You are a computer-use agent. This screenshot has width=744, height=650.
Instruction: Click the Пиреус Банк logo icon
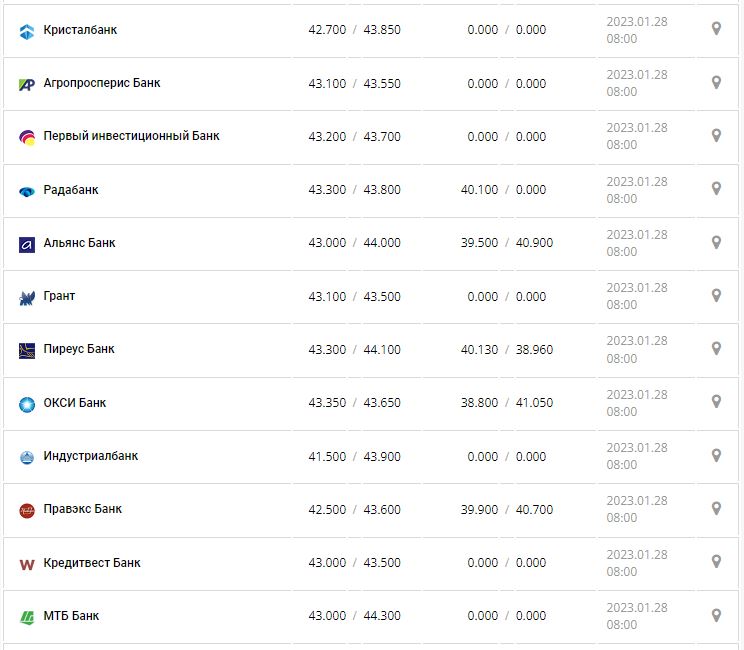point(27,350)
